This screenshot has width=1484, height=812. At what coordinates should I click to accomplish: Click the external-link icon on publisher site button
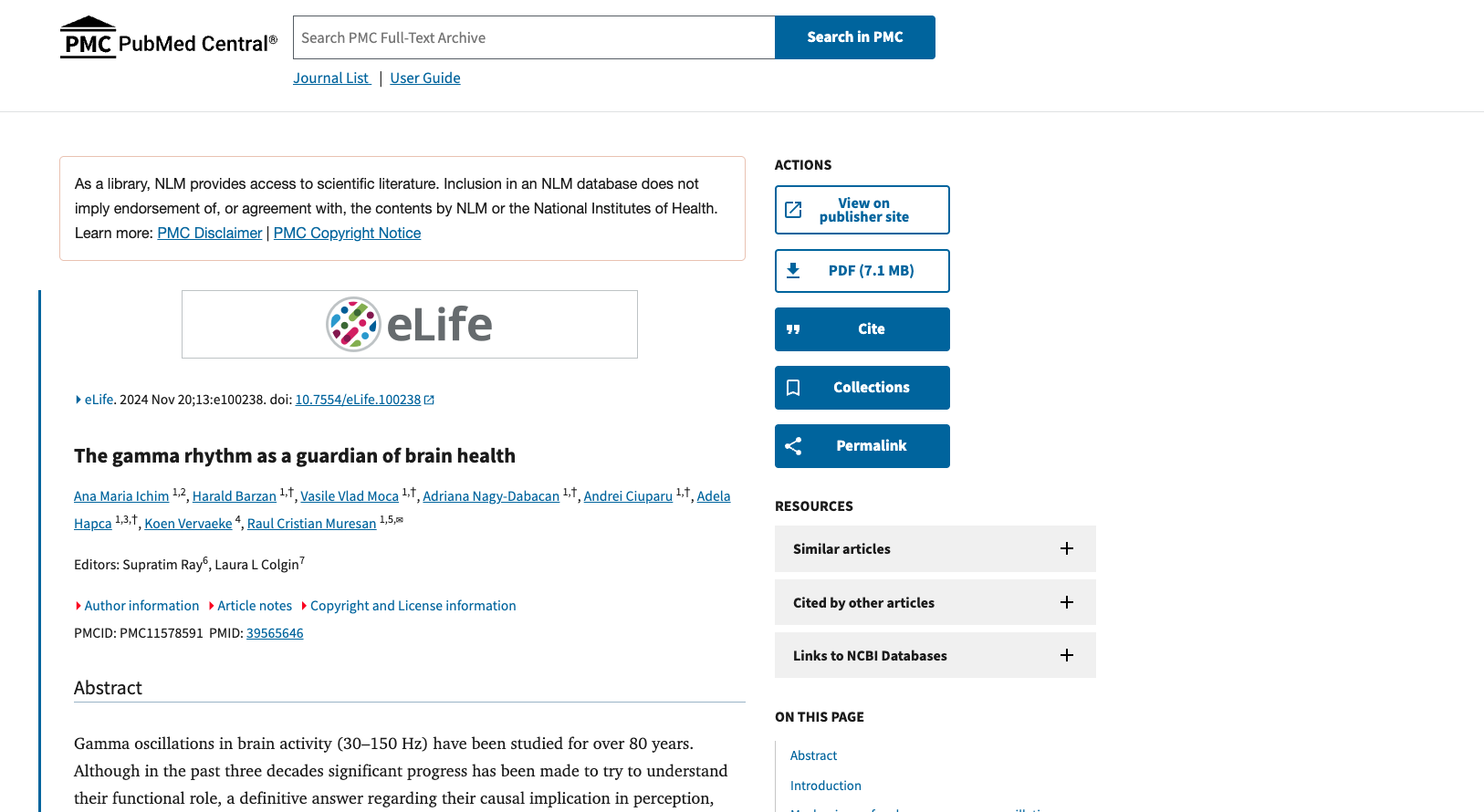(794, 210)
